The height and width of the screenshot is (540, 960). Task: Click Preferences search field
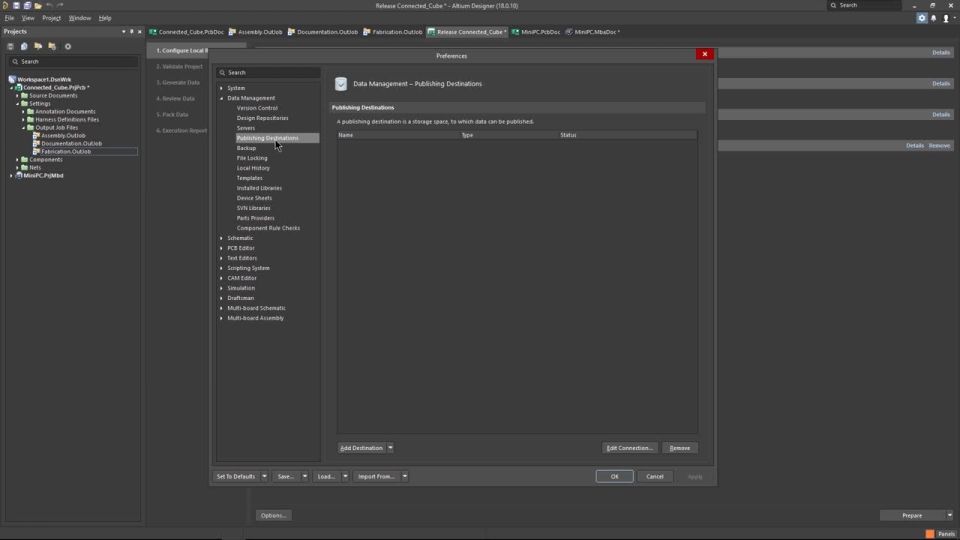tap(268, 72)
